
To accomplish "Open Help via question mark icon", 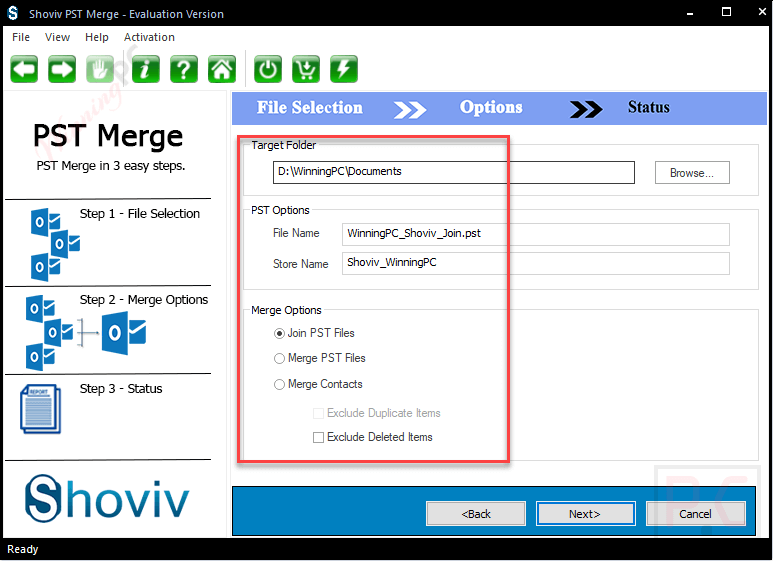I will (183, 69).
